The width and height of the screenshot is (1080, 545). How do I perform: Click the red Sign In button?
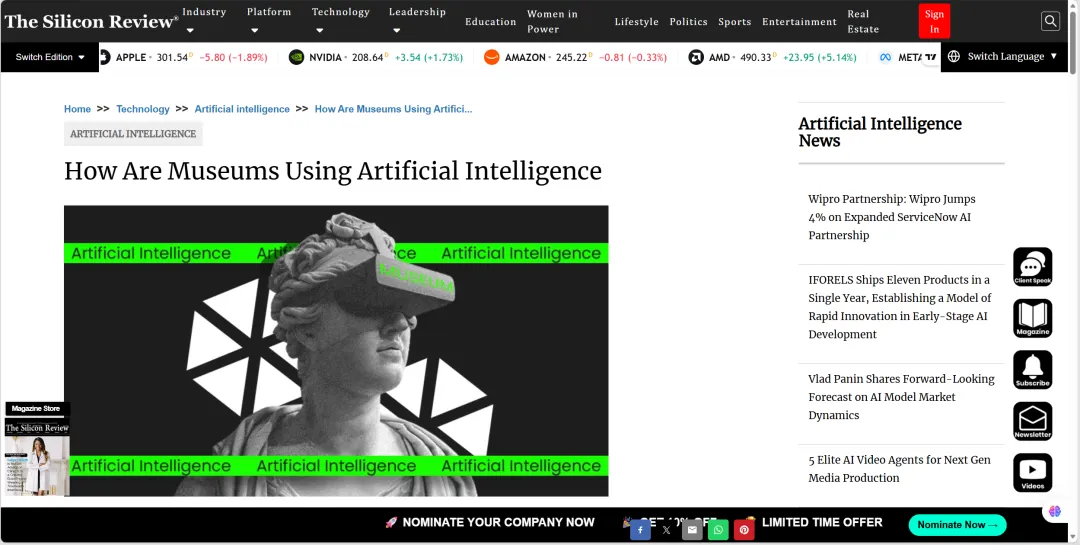[934, 21]
